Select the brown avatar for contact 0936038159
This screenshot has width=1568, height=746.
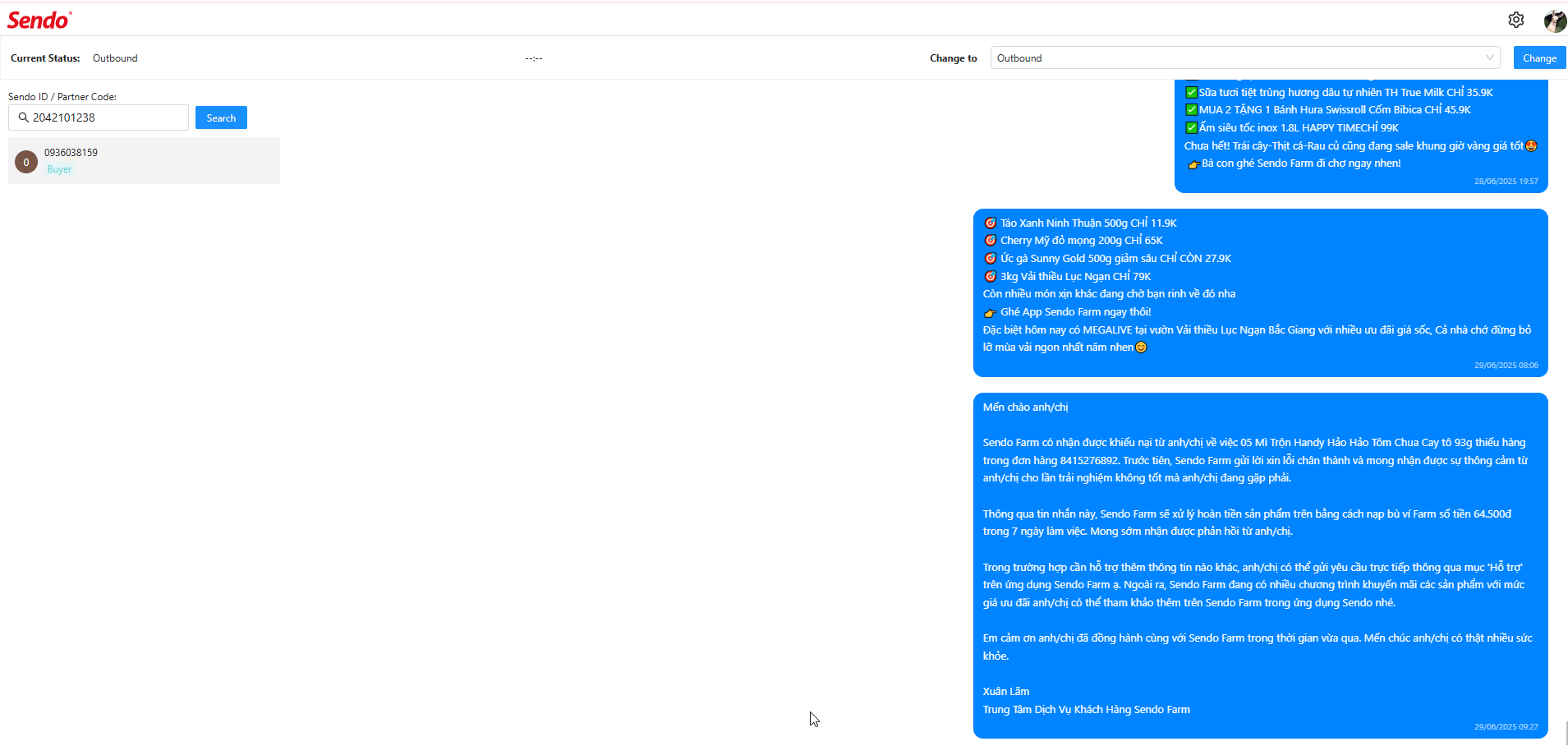[x=26, y=162]
